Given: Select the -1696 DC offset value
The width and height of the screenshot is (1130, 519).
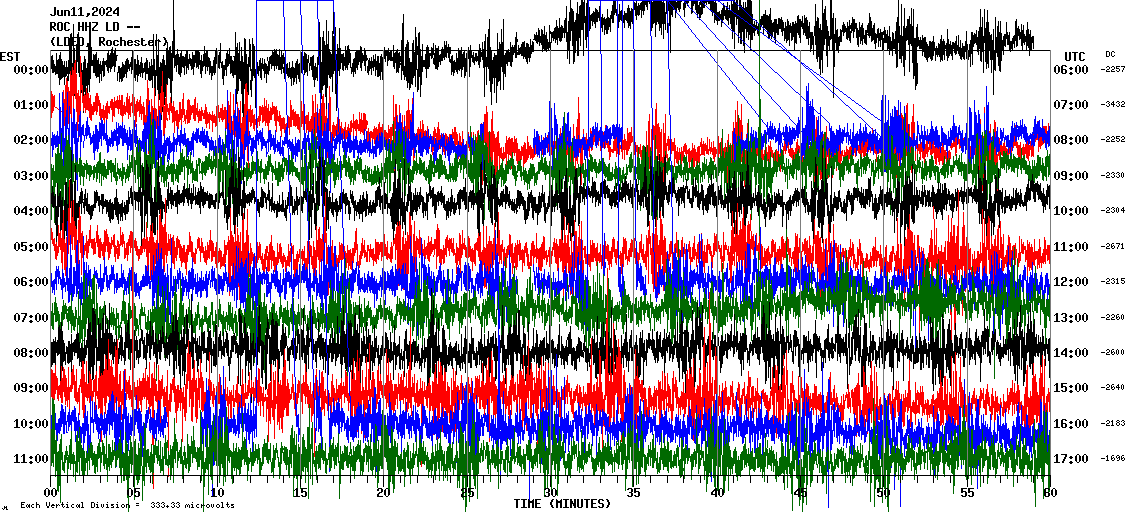Looking at the screenshot, I should 1113,459.
